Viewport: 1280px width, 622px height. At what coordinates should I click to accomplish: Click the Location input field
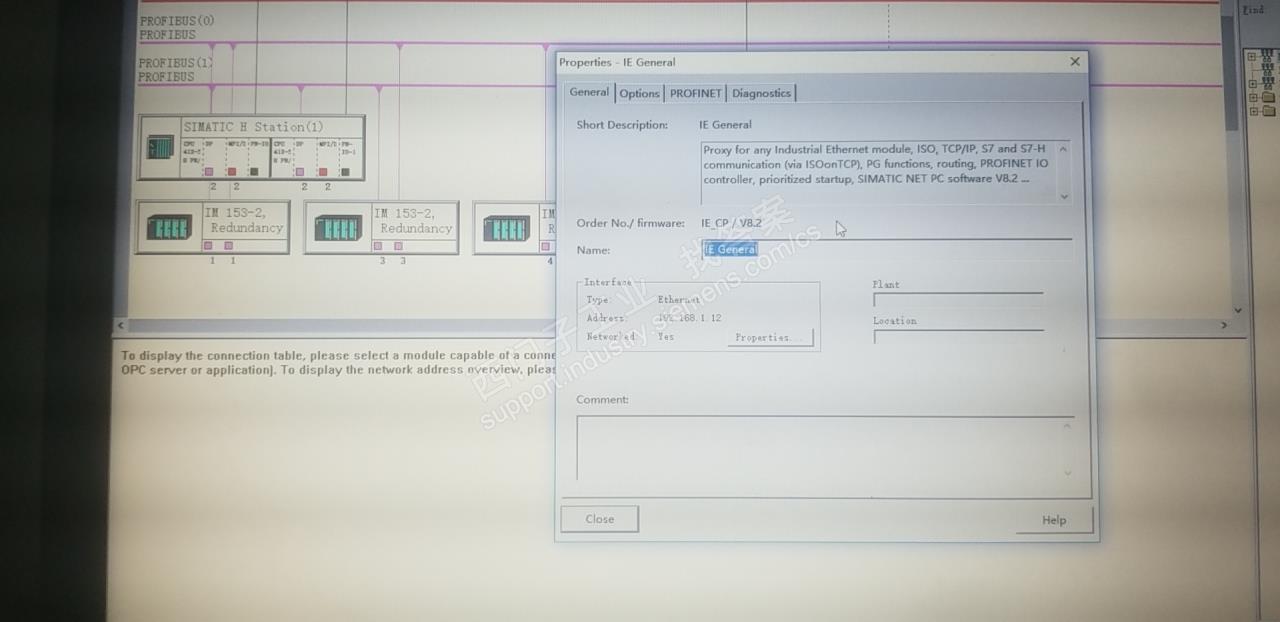958,337
